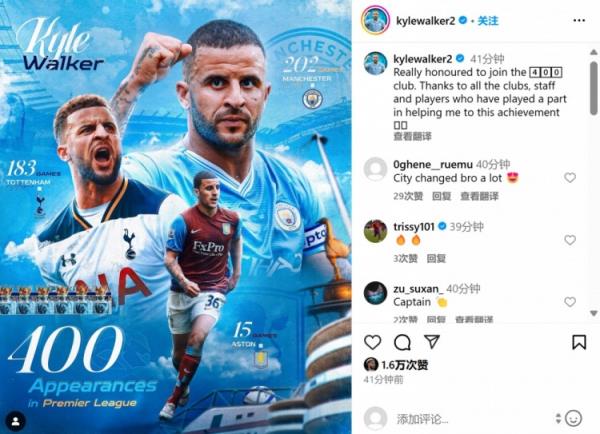Reply to 0ghene__ruemu's comment via 回复
Viewport: 600px width, 434px height.
click(x=441, y=196)
